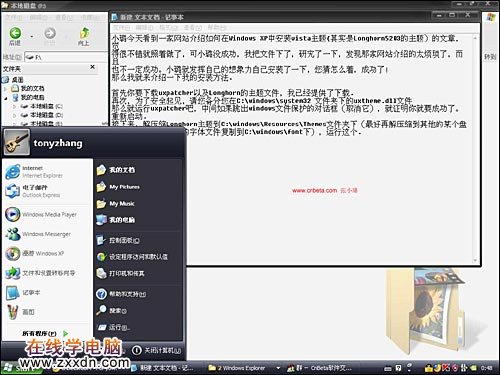This screenshot has width=500, height=375.
Task: Collapse the My Computer (我的电脑) tree node
Action: 6,97
